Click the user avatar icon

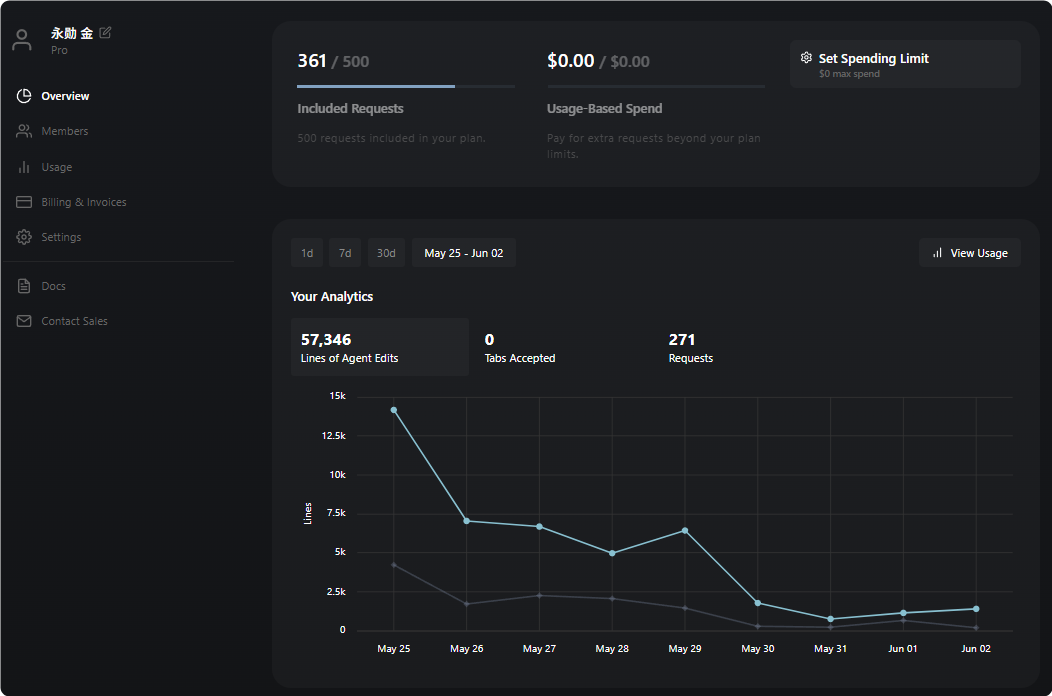[22, 40]
